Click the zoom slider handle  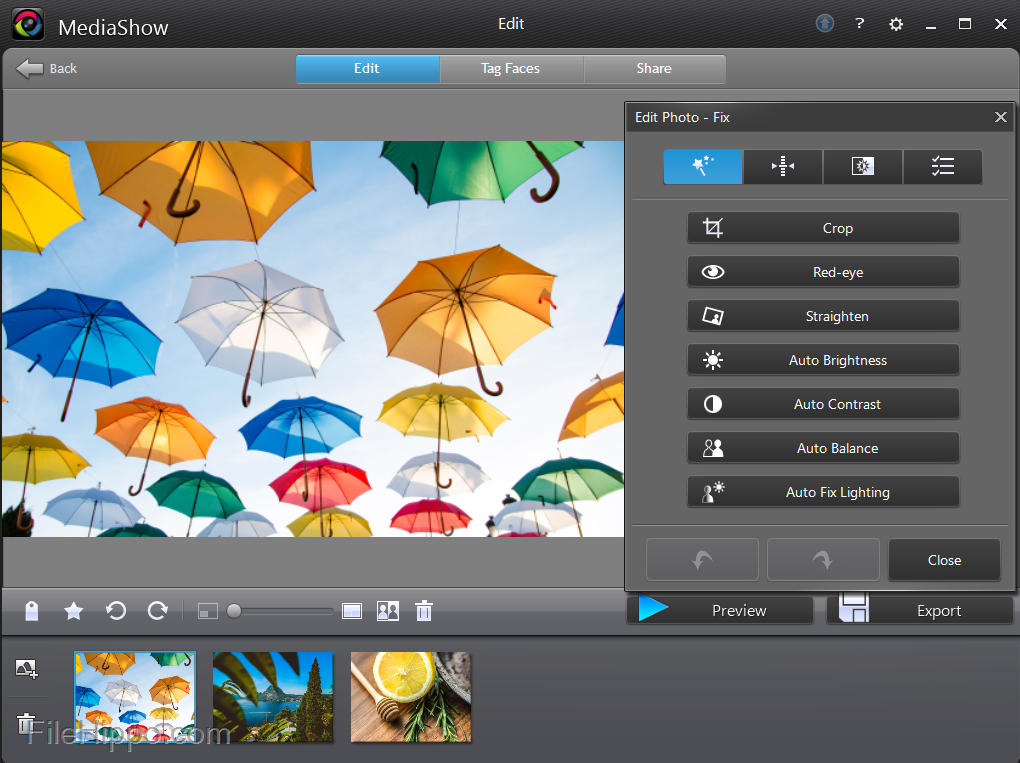click(x=234, y=611)
